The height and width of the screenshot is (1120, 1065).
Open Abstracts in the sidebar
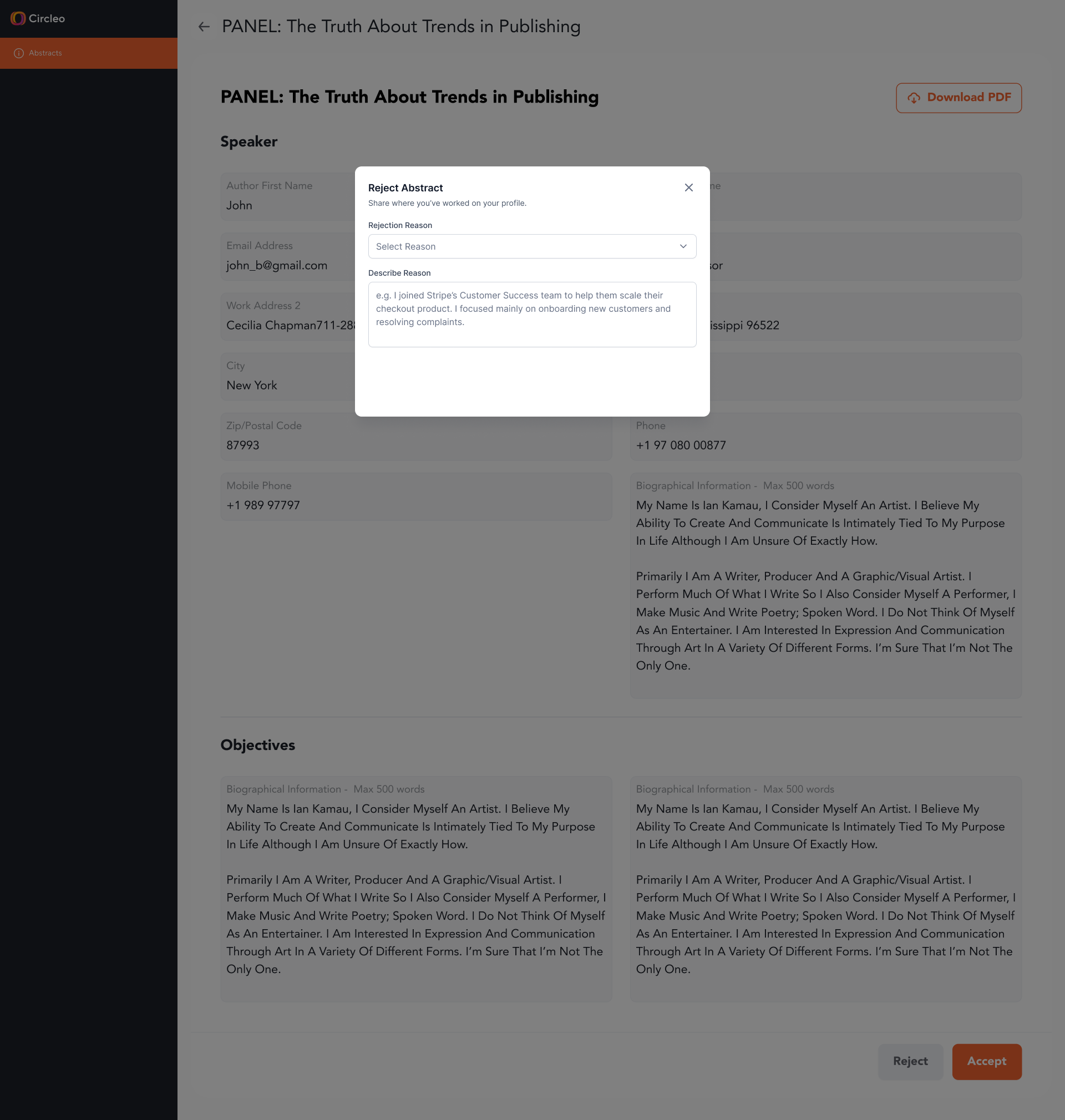[45, 53]
